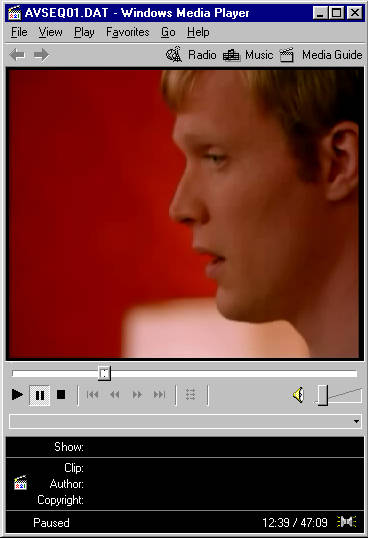The image size is (368, 538).
Task: Open the Media Guide button
Action: (321, 55)
